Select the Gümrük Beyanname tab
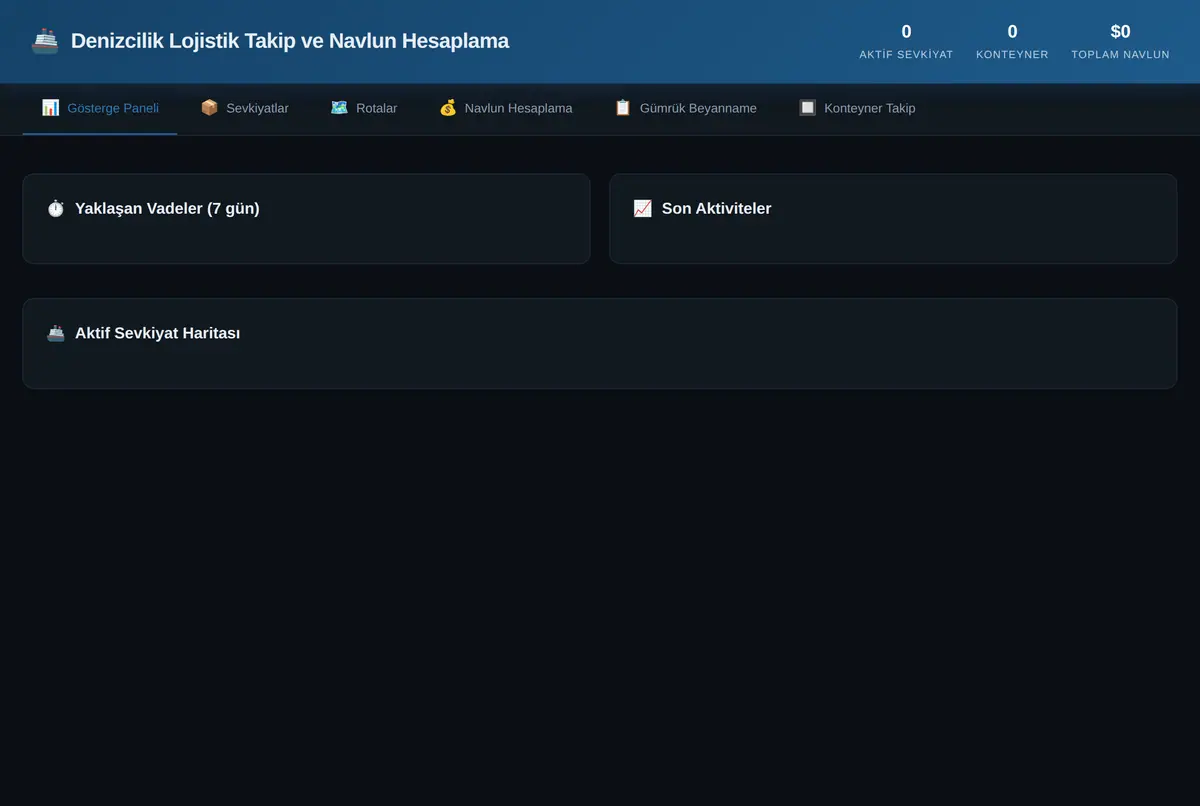Viewport: 1200px width, 806px height. [685, 108]
